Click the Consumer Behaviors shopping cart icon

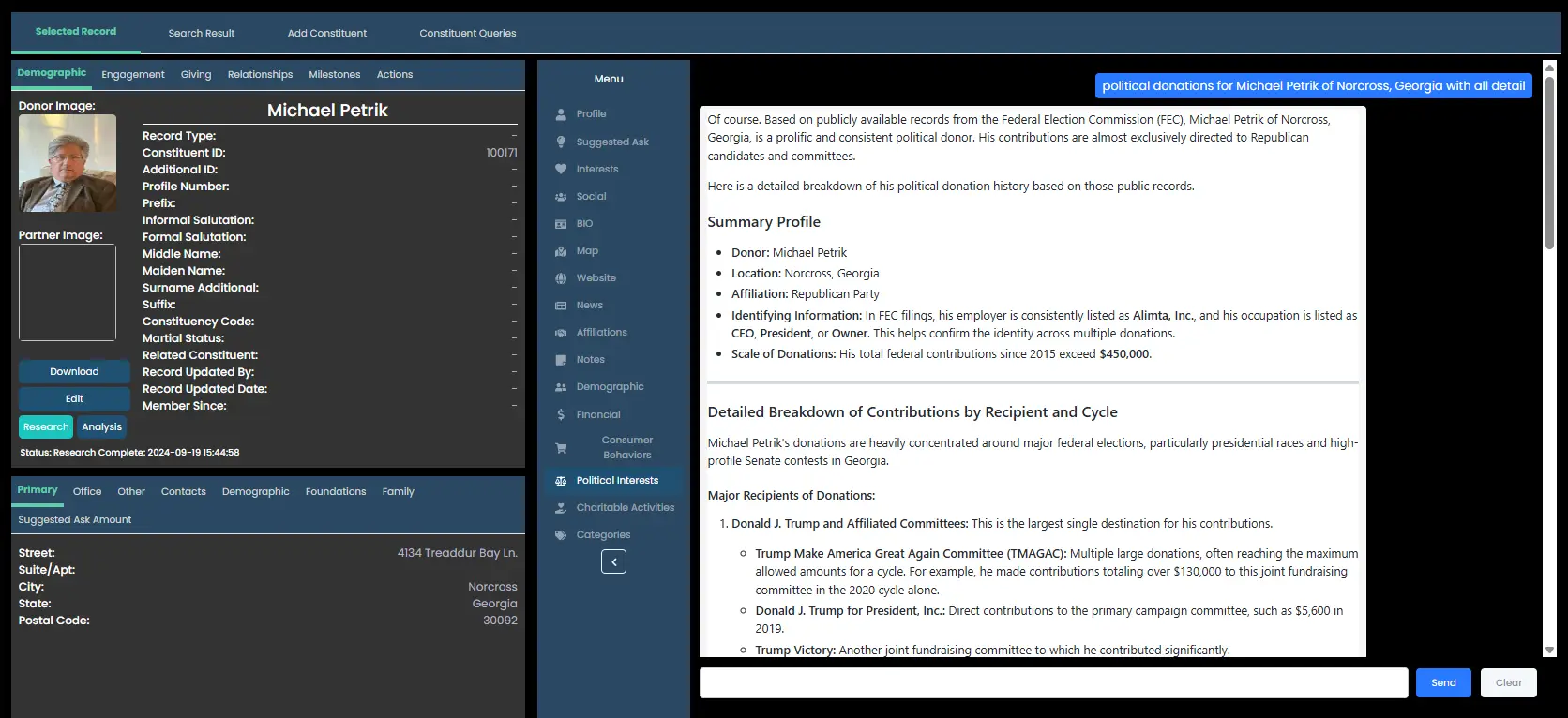click(561, 448)
